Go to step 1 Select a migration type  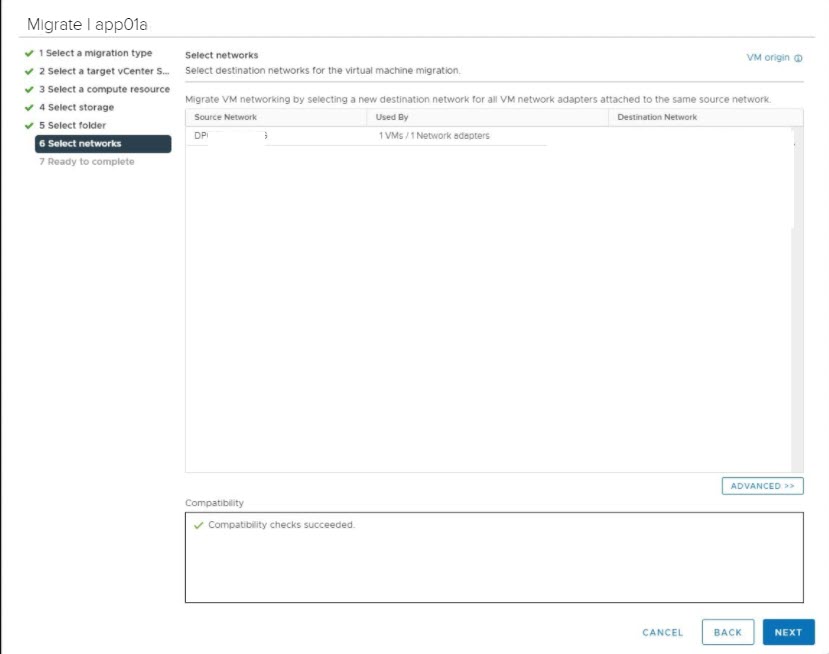click(x=96, y=53)
